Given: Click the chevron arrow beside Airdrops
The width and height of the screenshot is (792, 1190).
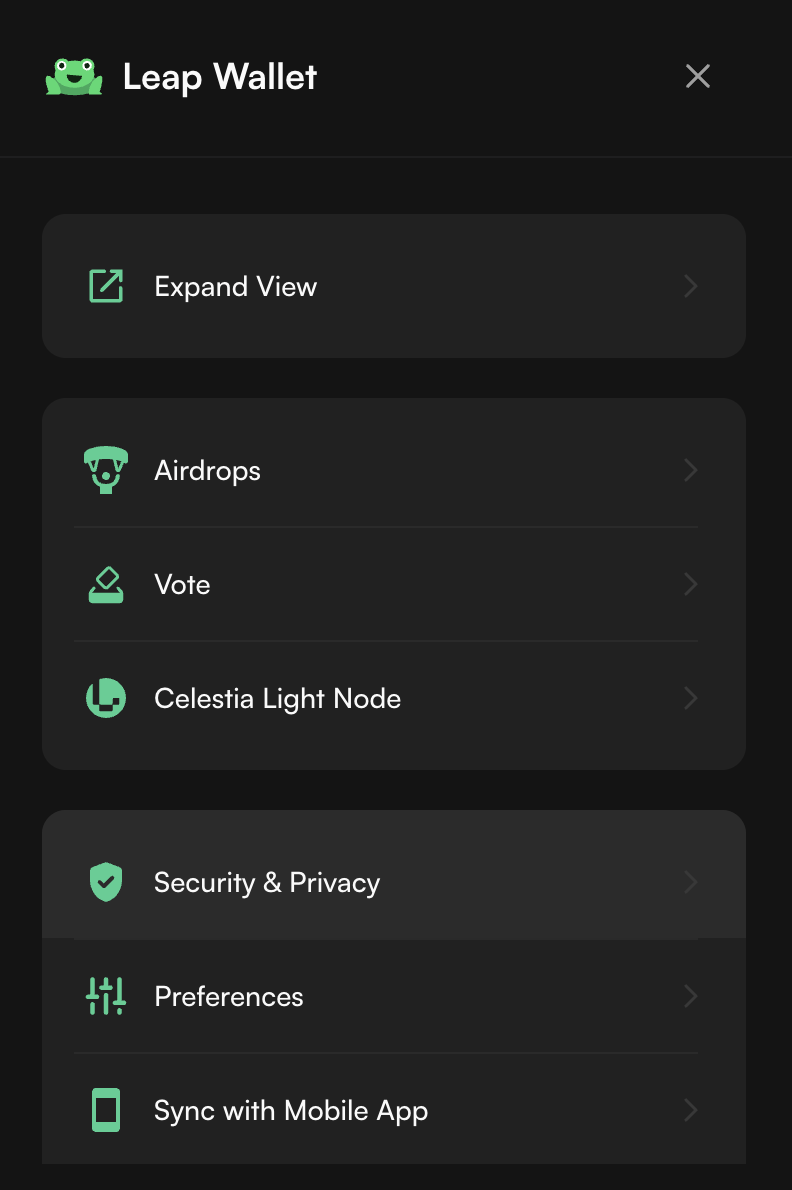Looking at the screenshot, I should click(690, 470).
